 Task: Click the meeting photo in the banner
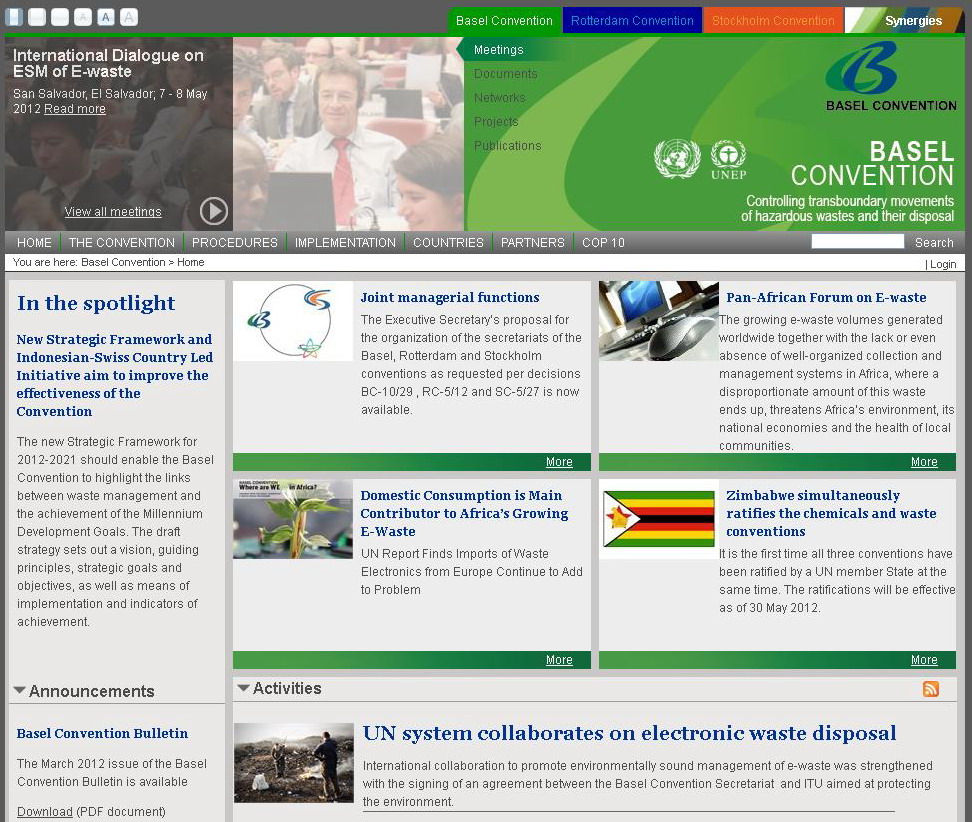[348, 134]
